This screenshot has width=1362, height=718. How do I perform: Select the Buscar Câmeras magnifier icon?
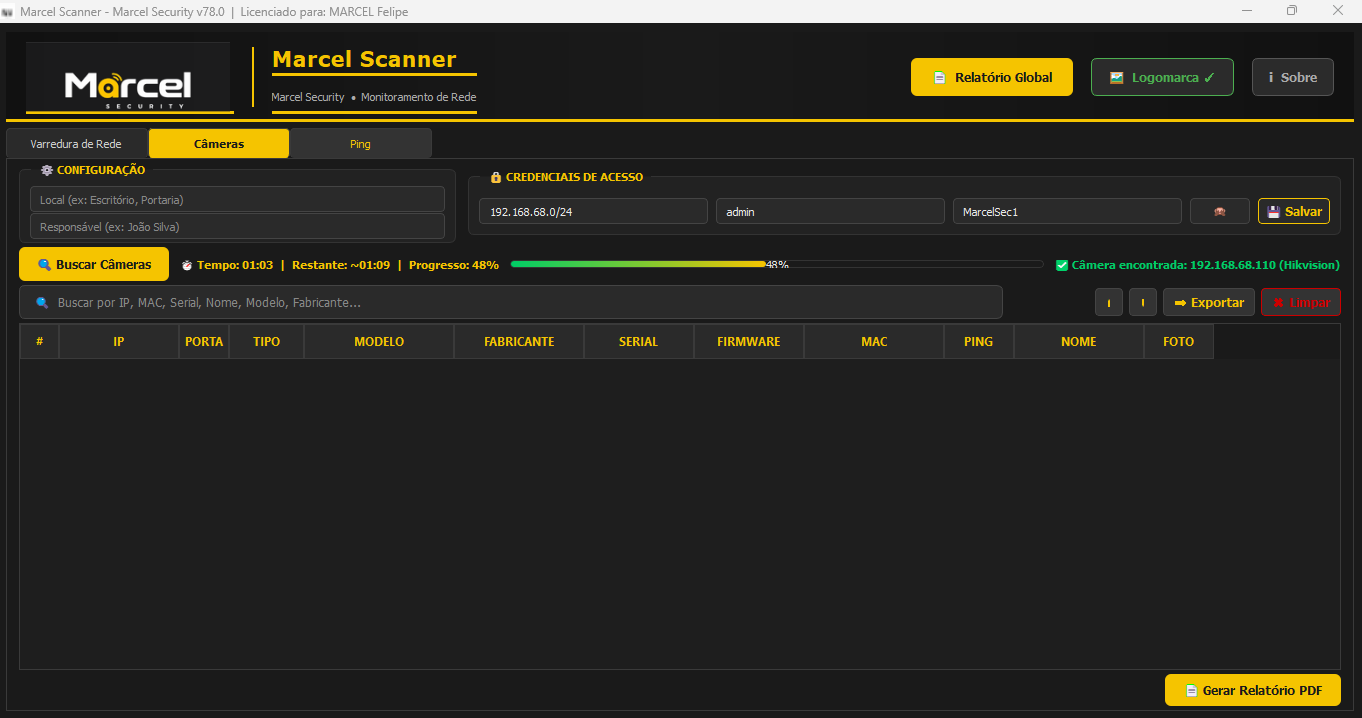(41, 264)
